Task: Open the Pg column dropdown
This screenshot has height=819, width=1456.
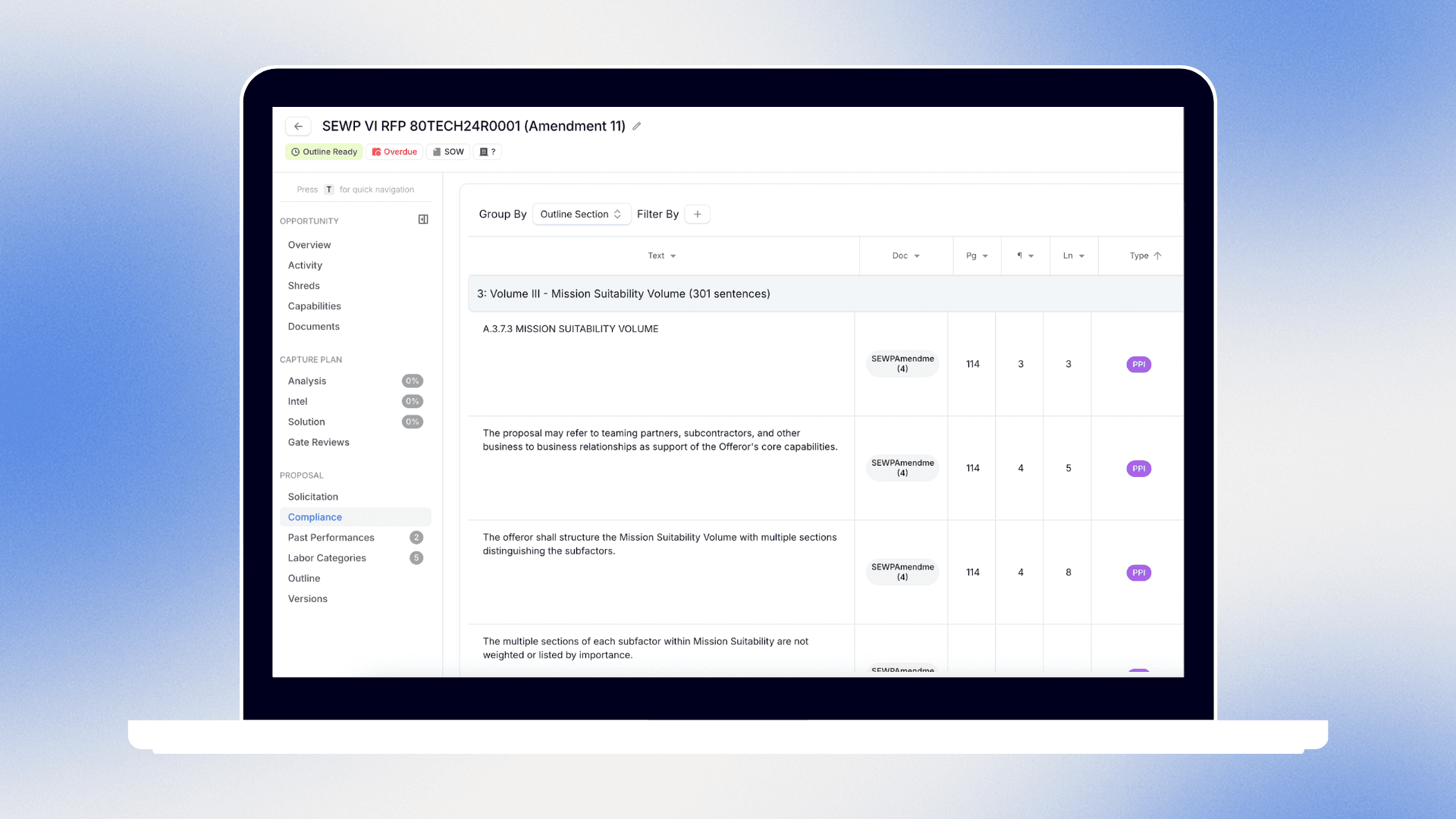Action: tap(985, 256)
